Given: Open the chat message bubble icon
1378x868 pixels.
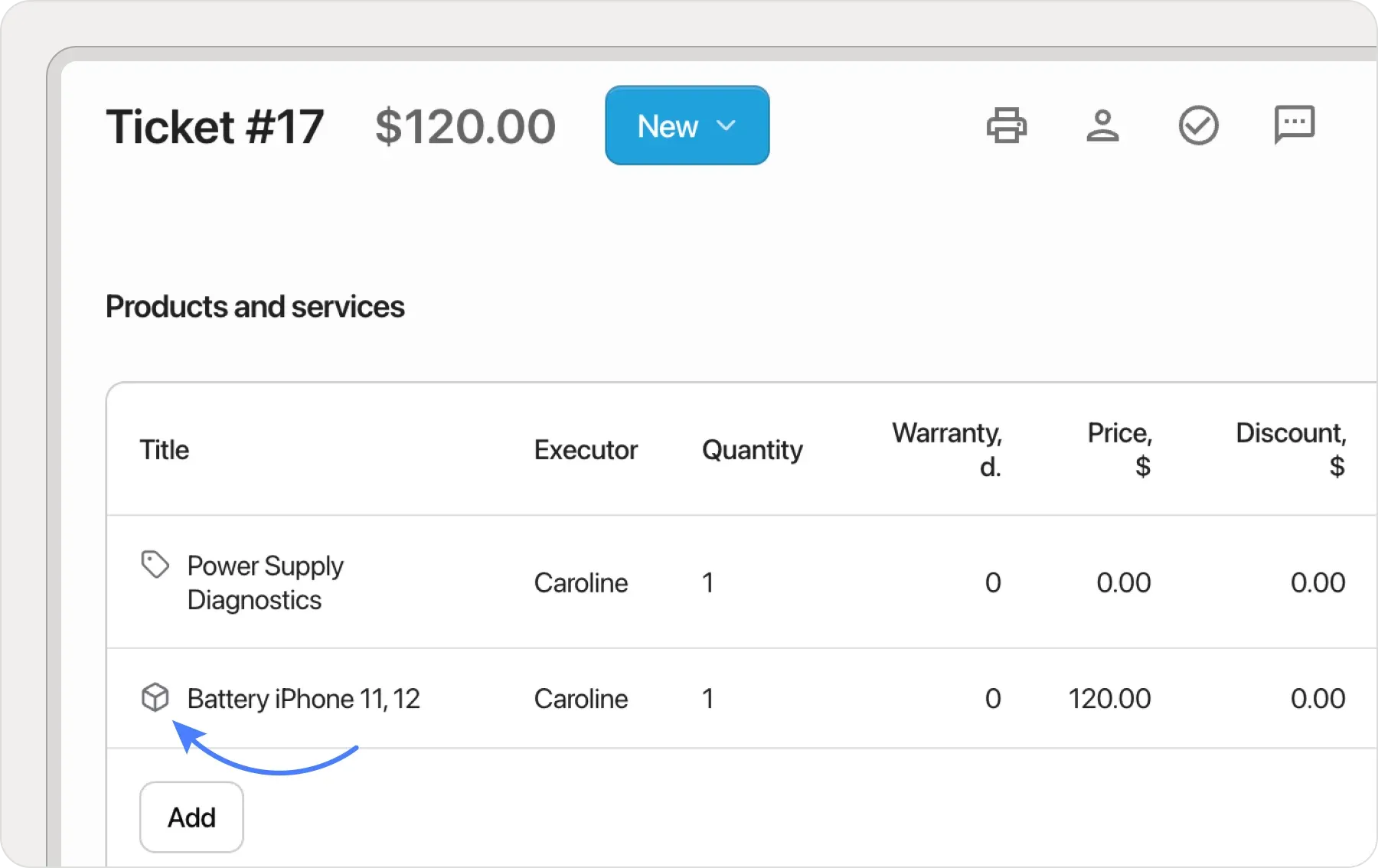Looking at the screenshot, I should pos(1294,125).
